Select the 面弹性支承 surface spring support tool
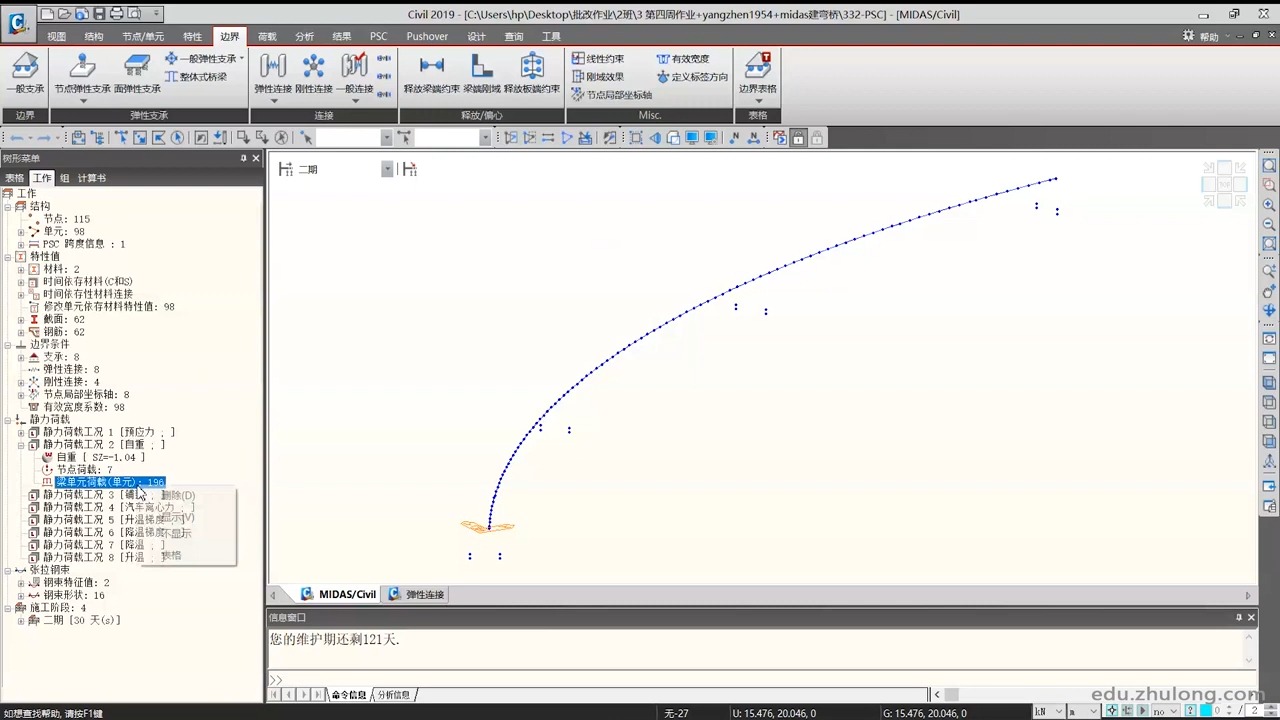The width and height of the screenshot is (1280, 720). click(x=137, y=73)
